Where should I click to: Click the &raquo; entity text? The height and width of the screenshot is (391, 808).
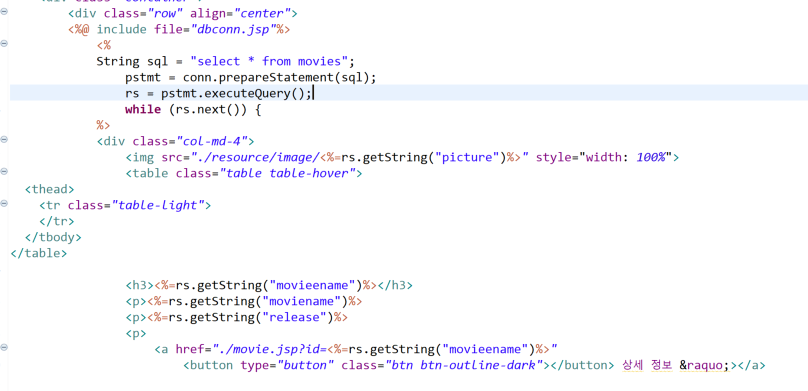[704, 365]
